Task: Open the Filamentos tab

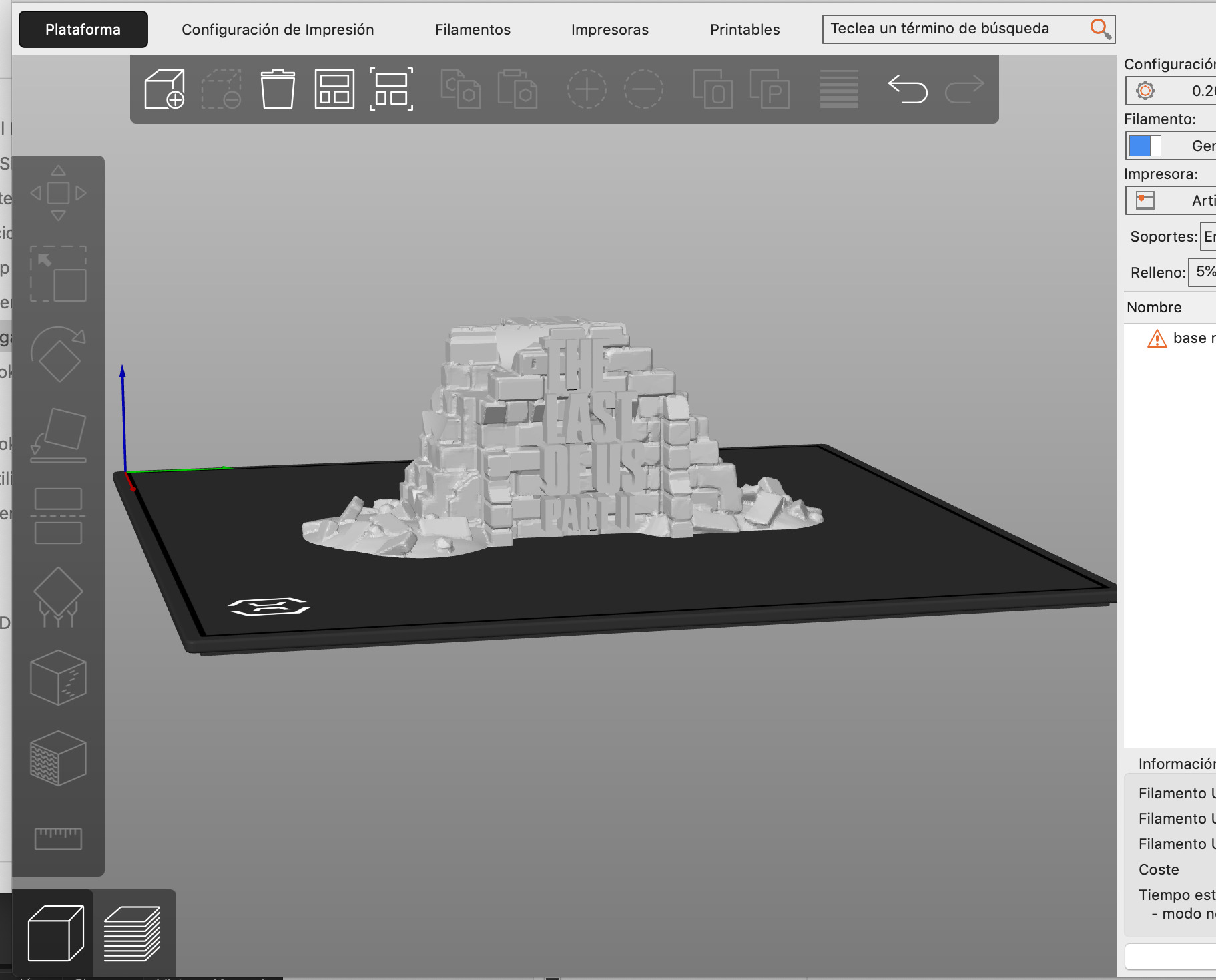Action: [x=473, y=29]
